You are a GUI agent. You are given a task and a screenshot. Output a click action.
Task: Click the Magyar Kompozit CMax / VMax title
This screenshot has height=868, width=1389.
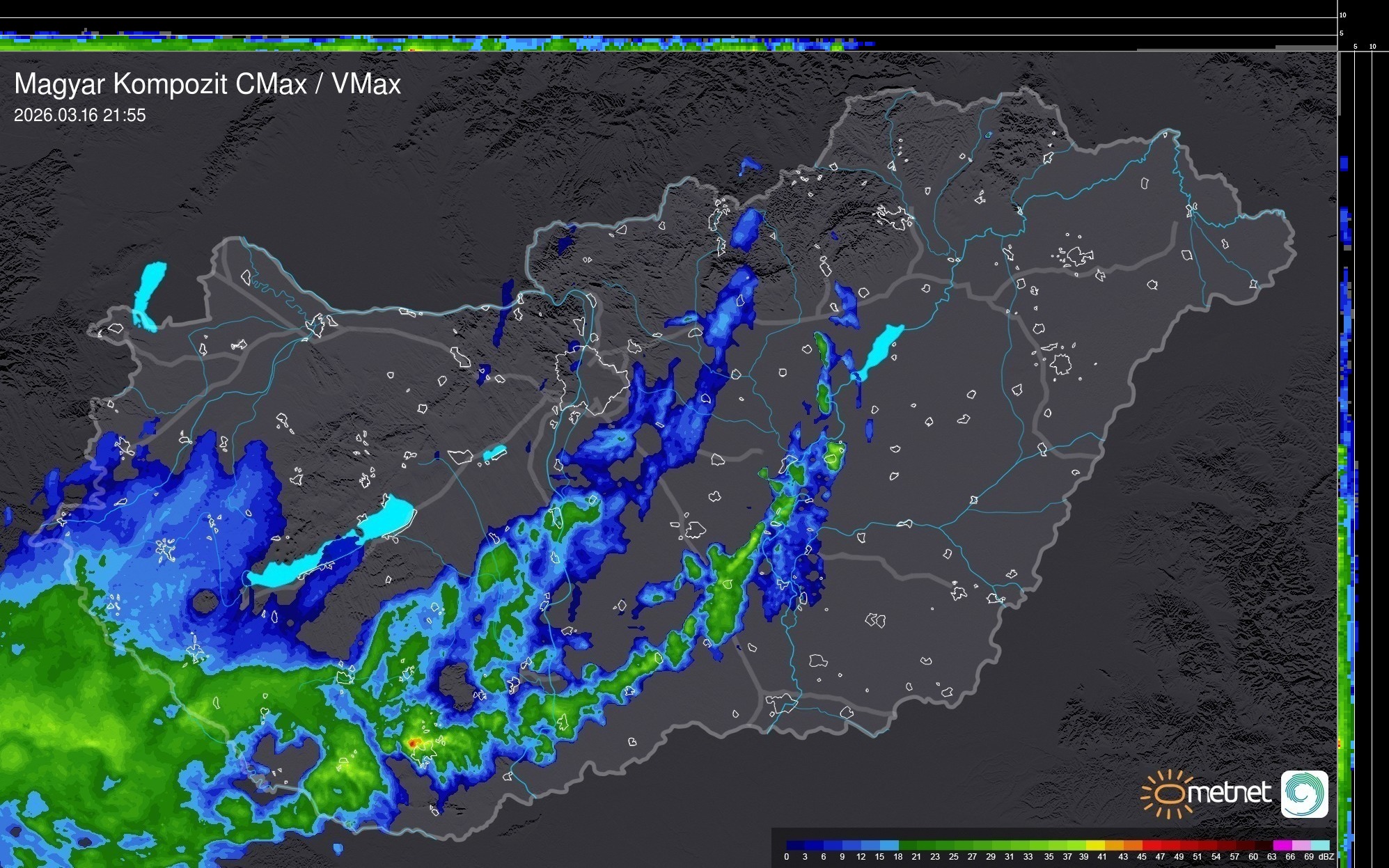click(x=207, y=84)
